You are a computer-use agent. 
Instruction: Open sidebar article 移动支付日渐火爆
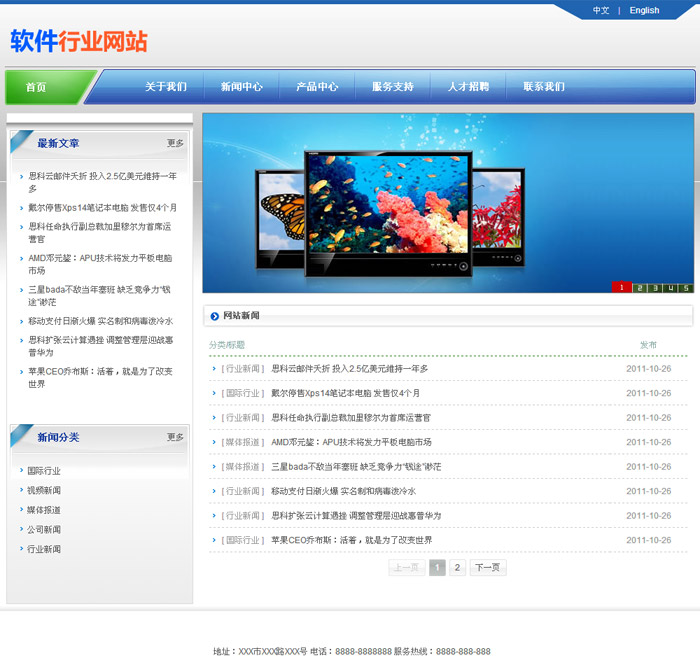point(100,321)
